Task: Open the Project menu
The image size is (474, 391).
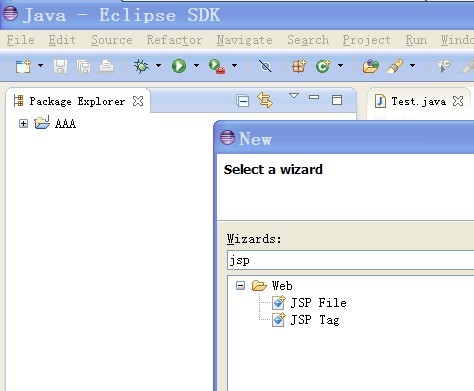Action: click(x=366, y=40)
